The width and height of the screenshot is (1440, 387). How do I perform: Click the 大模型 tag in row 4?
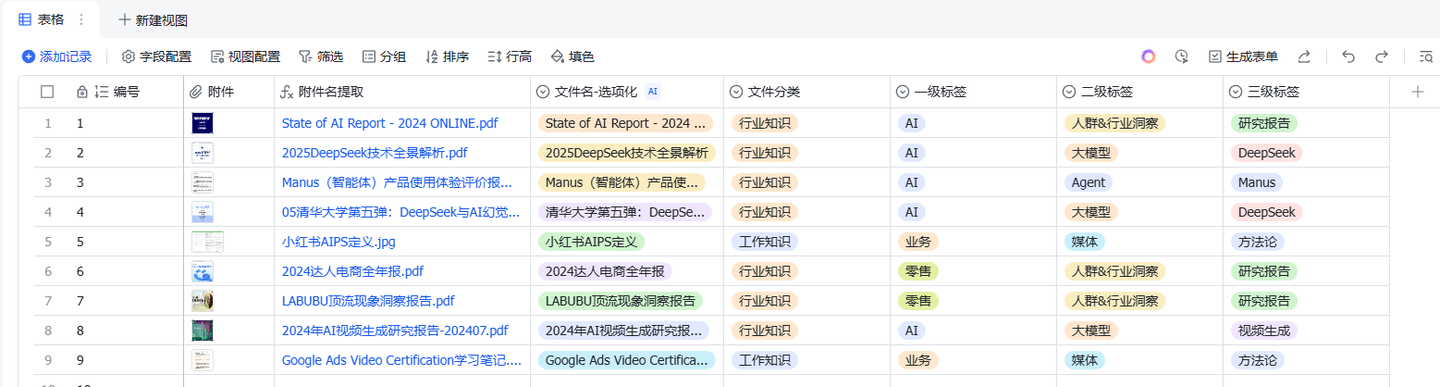1092,212
